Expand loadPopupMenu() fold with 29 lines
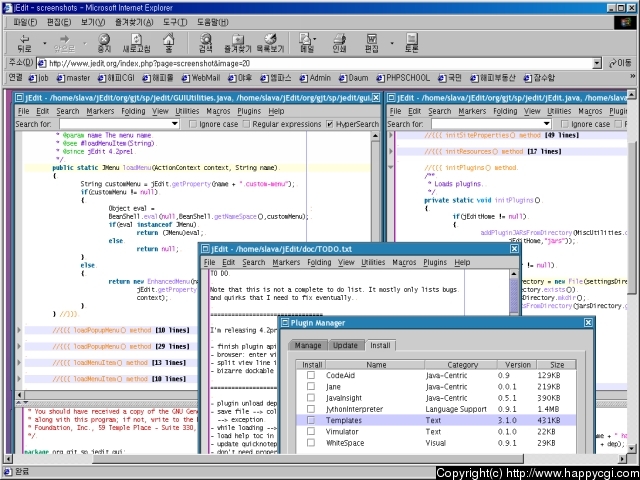This screenshot has height=480, width=640. tap(19, 347)
